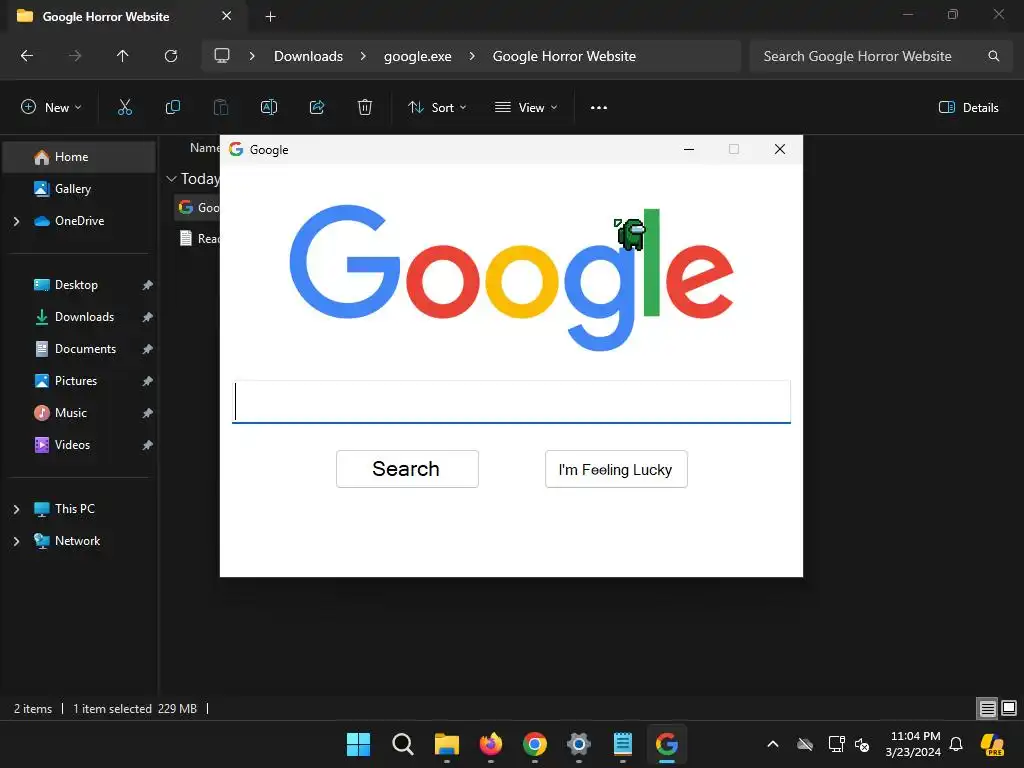The width and height of the screenshot is (1024, 768).
Task: Open Notepad from the taskbar
Action: pyautogui.click(x=623, y=744)
